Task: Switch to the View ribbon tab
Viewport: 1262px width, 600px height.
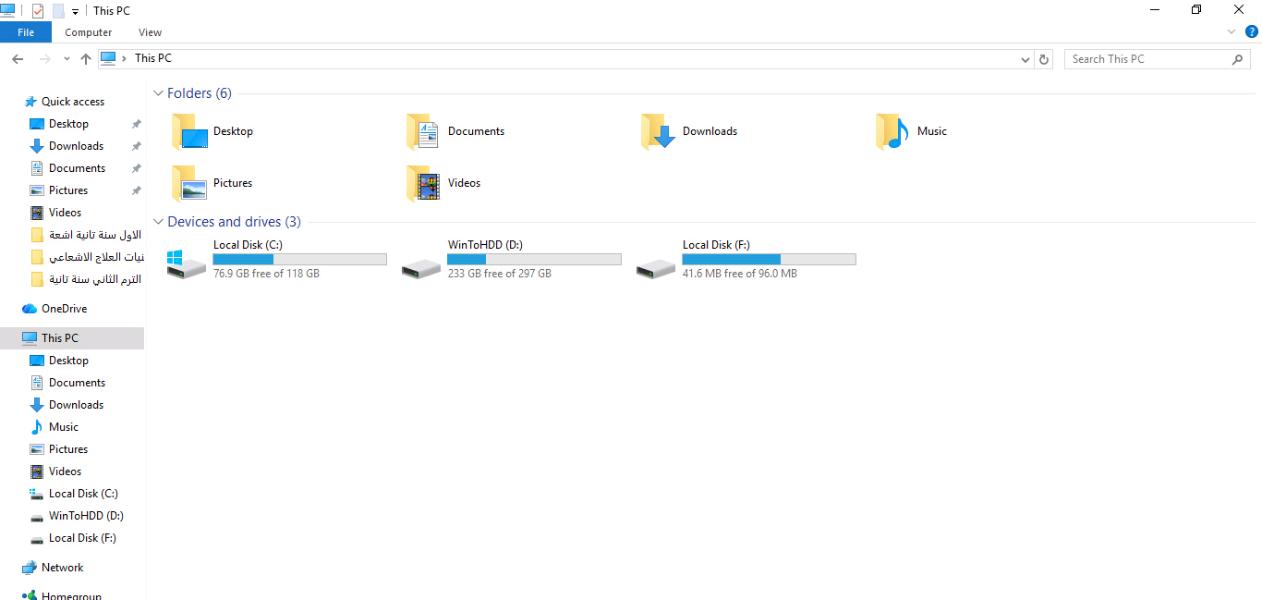Action: (x=150, y=32)
